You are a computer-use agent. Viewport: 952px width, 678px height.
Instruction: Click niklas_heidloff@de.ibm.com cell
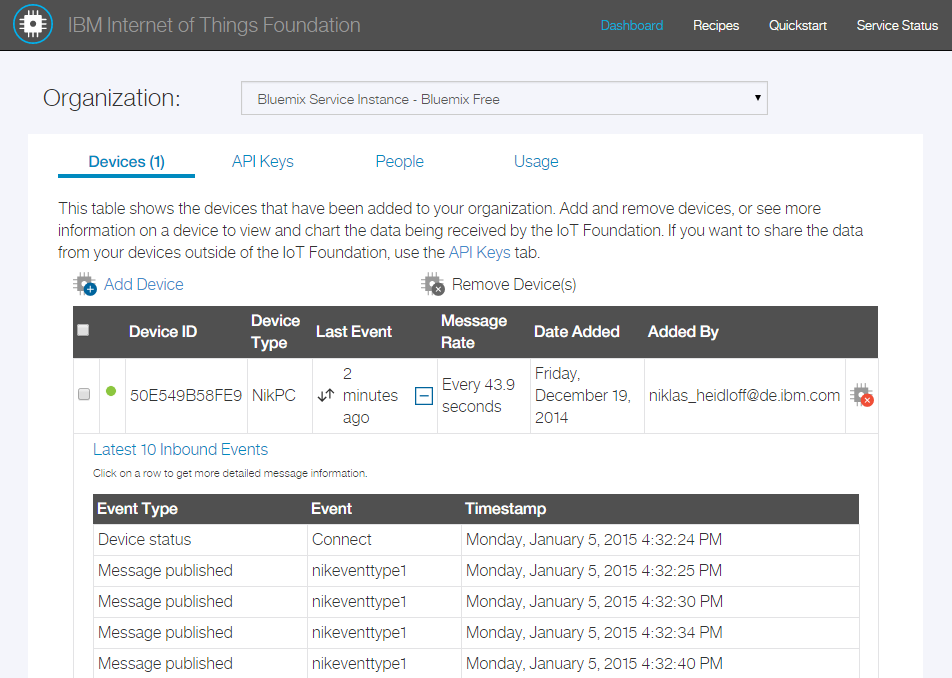coord(744,395)
